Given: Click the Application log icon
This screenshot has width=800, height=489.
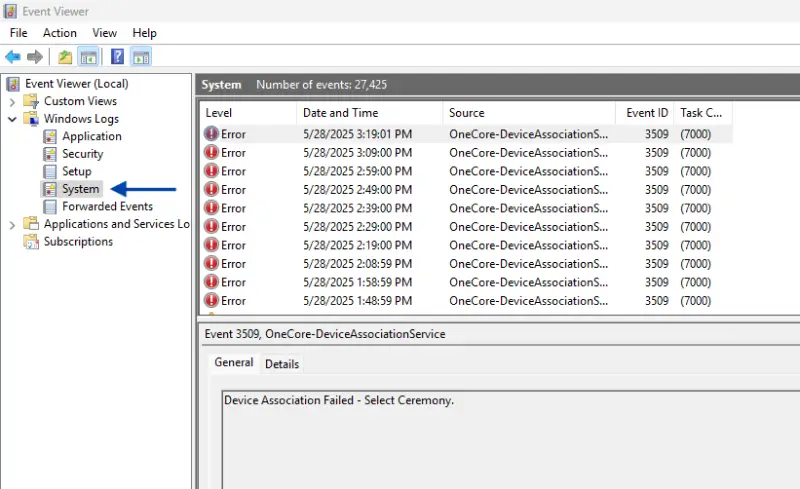Looking at the screenshot, I should click(49, 136).
